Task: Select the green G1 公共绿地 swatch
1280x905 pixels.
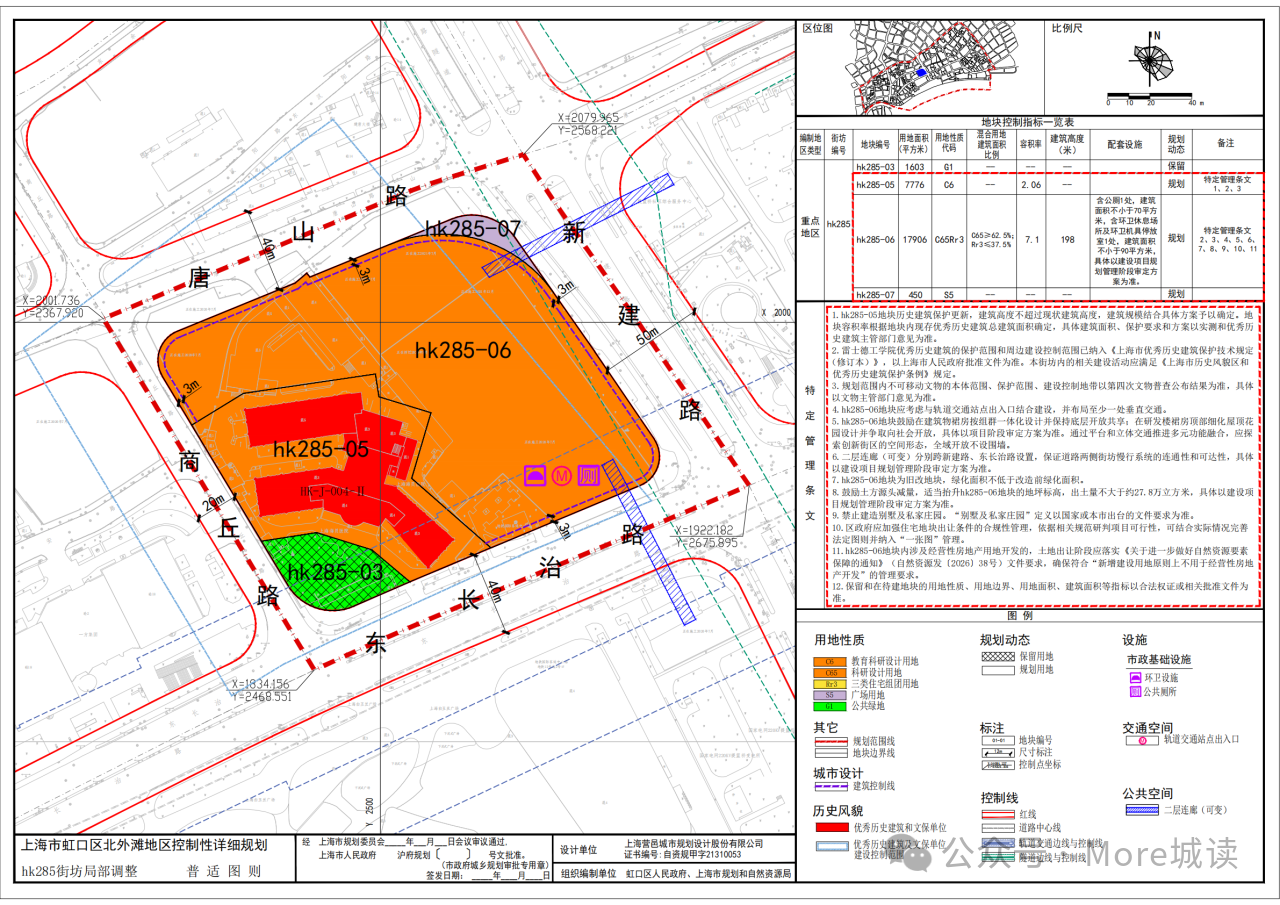Action: click(x=831, y=706)
